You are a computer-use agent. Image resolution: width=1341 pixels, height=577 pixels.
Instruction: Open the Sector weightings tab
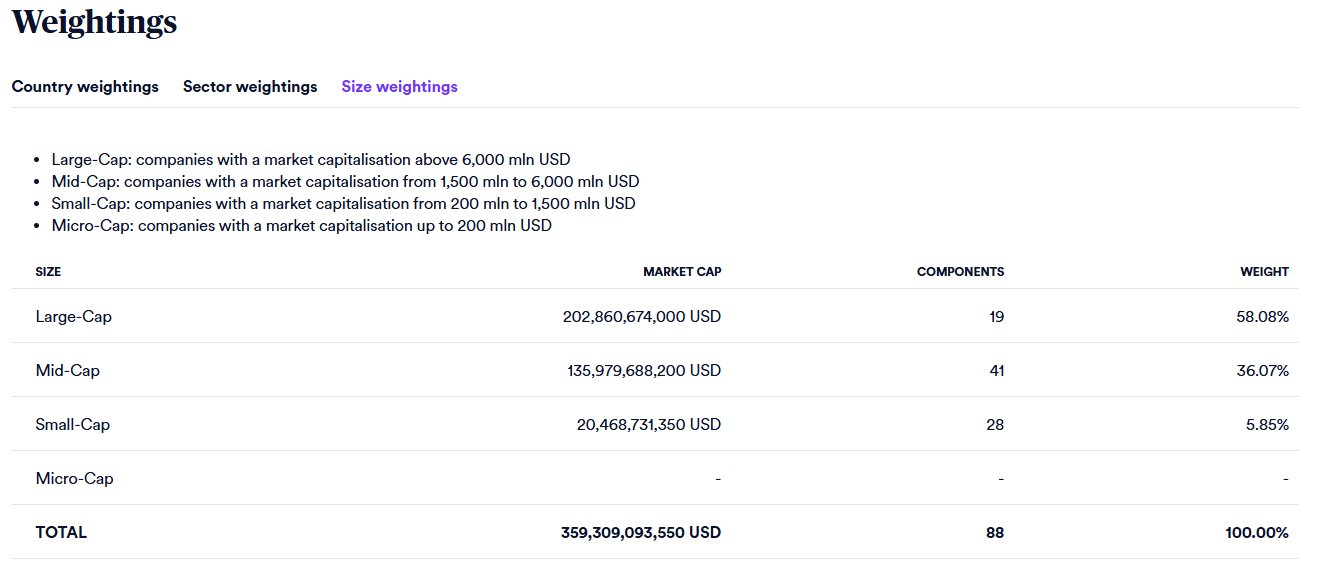[x=250, y=87]
